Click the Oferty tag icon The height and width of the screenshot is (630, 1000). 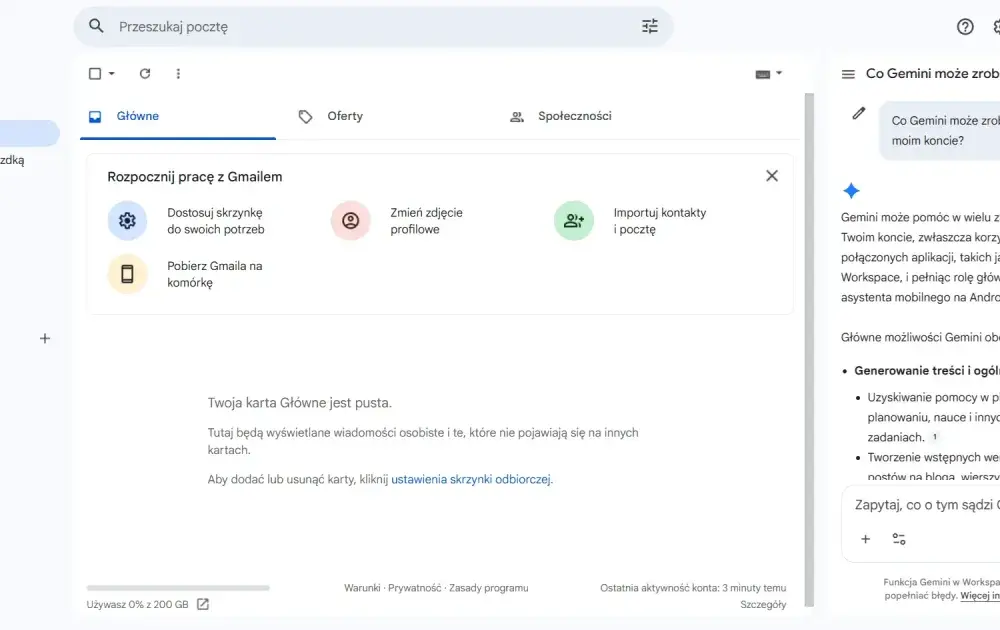click(305, 116)
